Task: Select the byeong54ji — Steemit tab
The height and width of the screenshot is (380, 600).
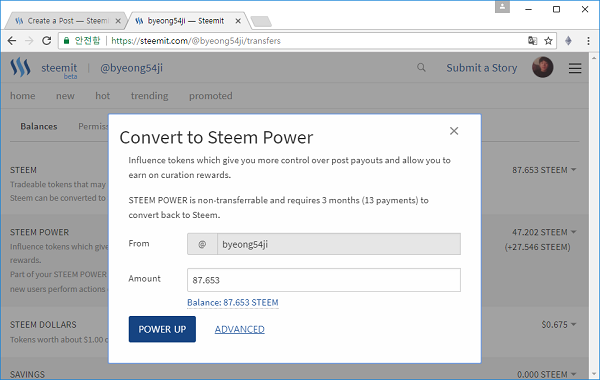Action: [188, 21]
